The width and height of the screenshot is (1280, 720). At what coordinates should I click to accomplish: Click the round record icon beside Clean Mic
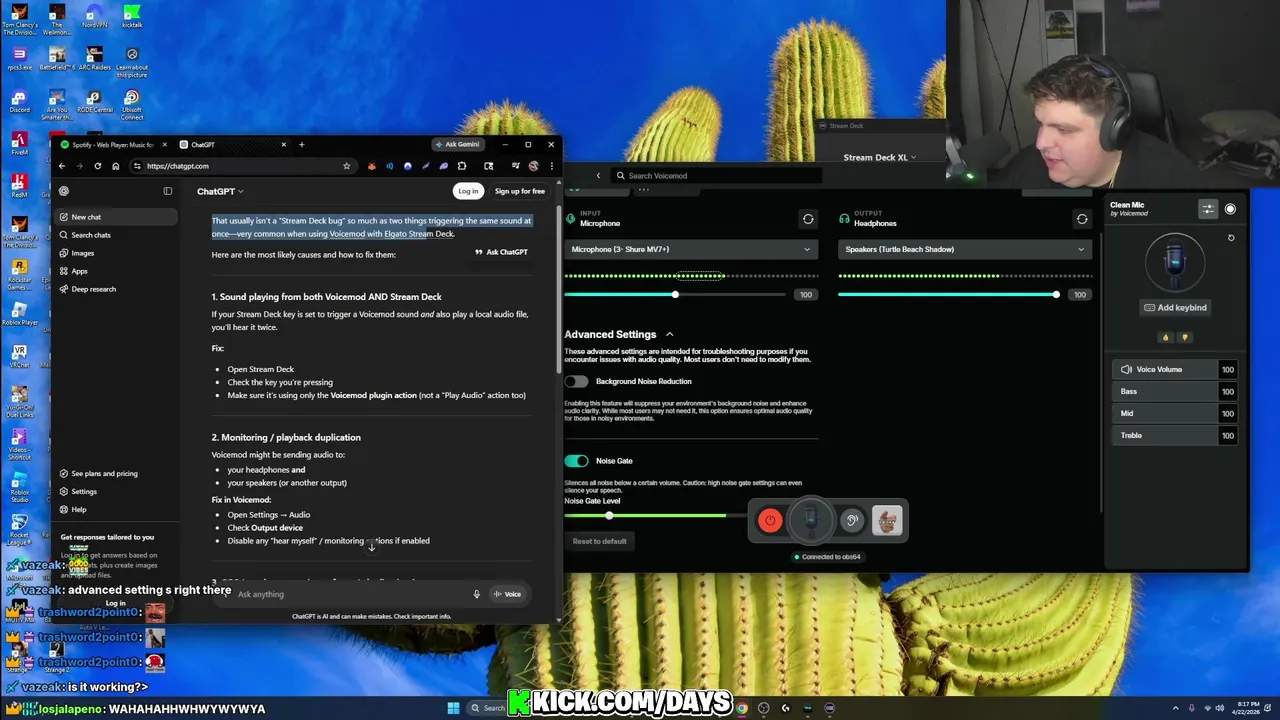tap(1230, 209)
